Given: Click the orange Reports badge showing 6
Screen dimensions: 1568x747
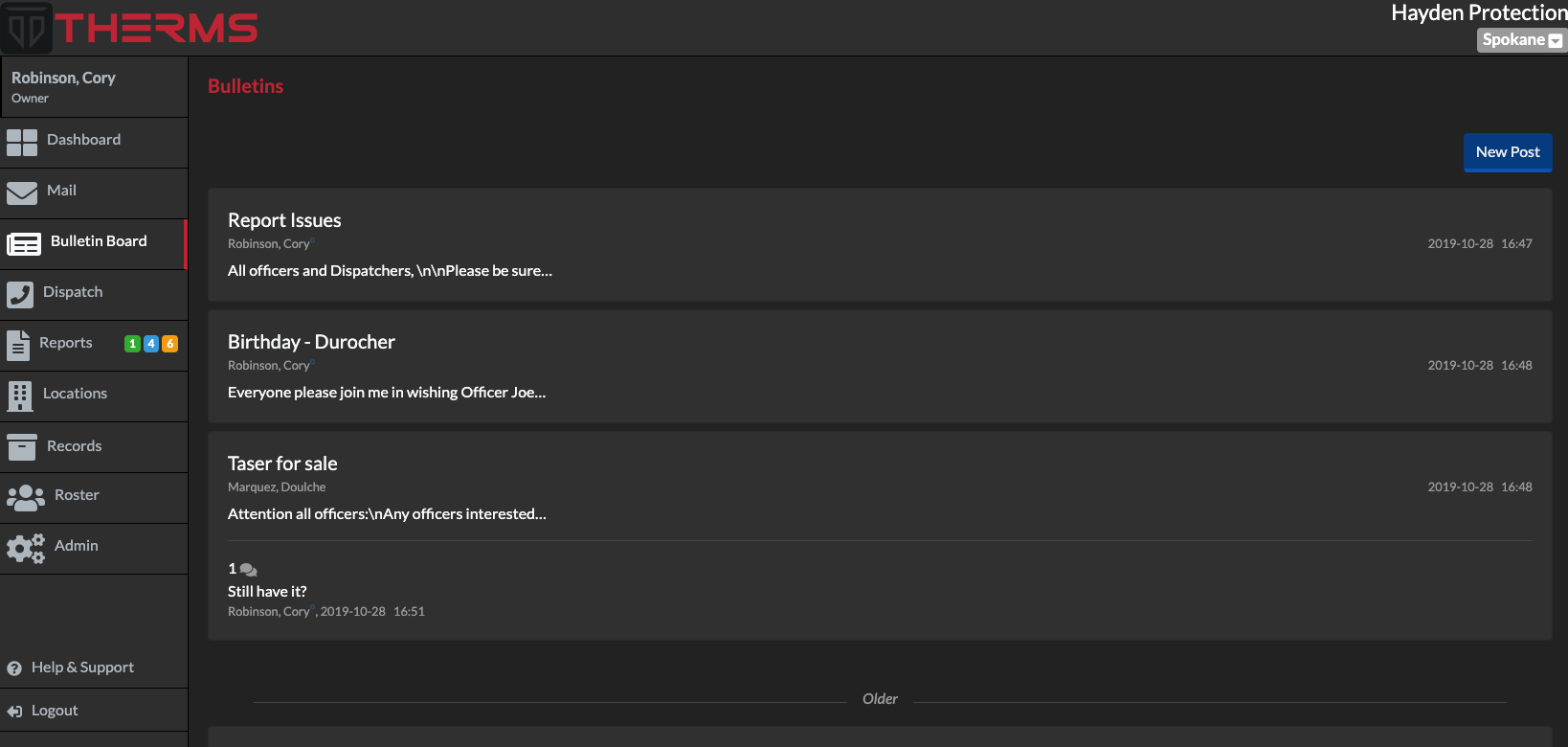Looking at the screenshot, I should click(169, 344).
